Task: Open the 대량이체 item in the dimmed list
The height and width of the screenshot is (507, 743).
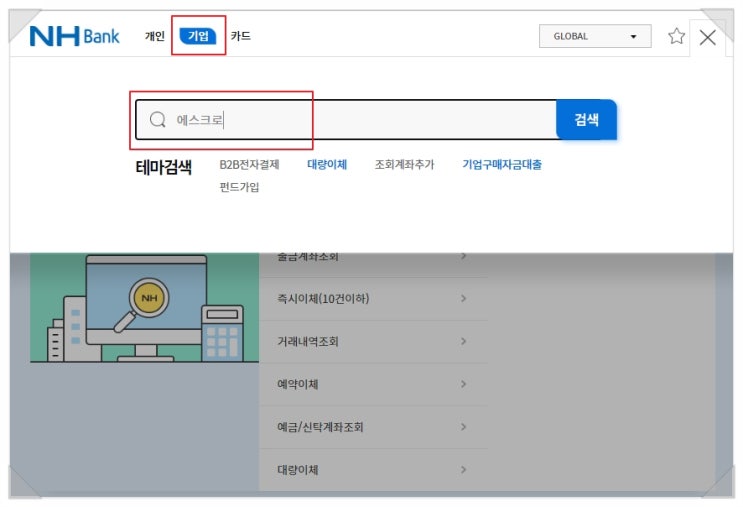Action: click(x=373, y=470)
